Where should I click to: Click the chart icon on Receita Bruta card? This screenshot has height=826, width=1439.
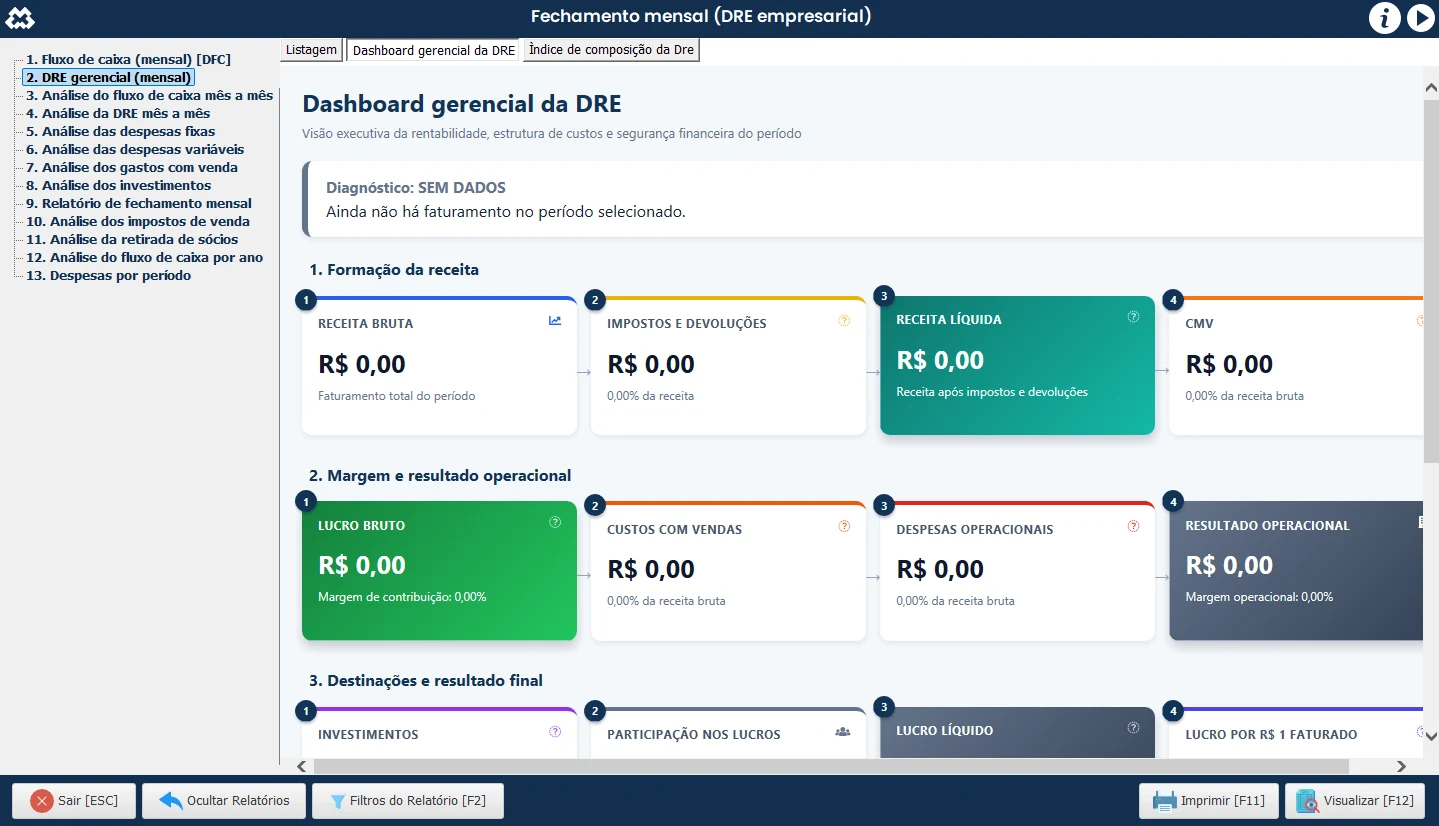click(x=555, y=321)
